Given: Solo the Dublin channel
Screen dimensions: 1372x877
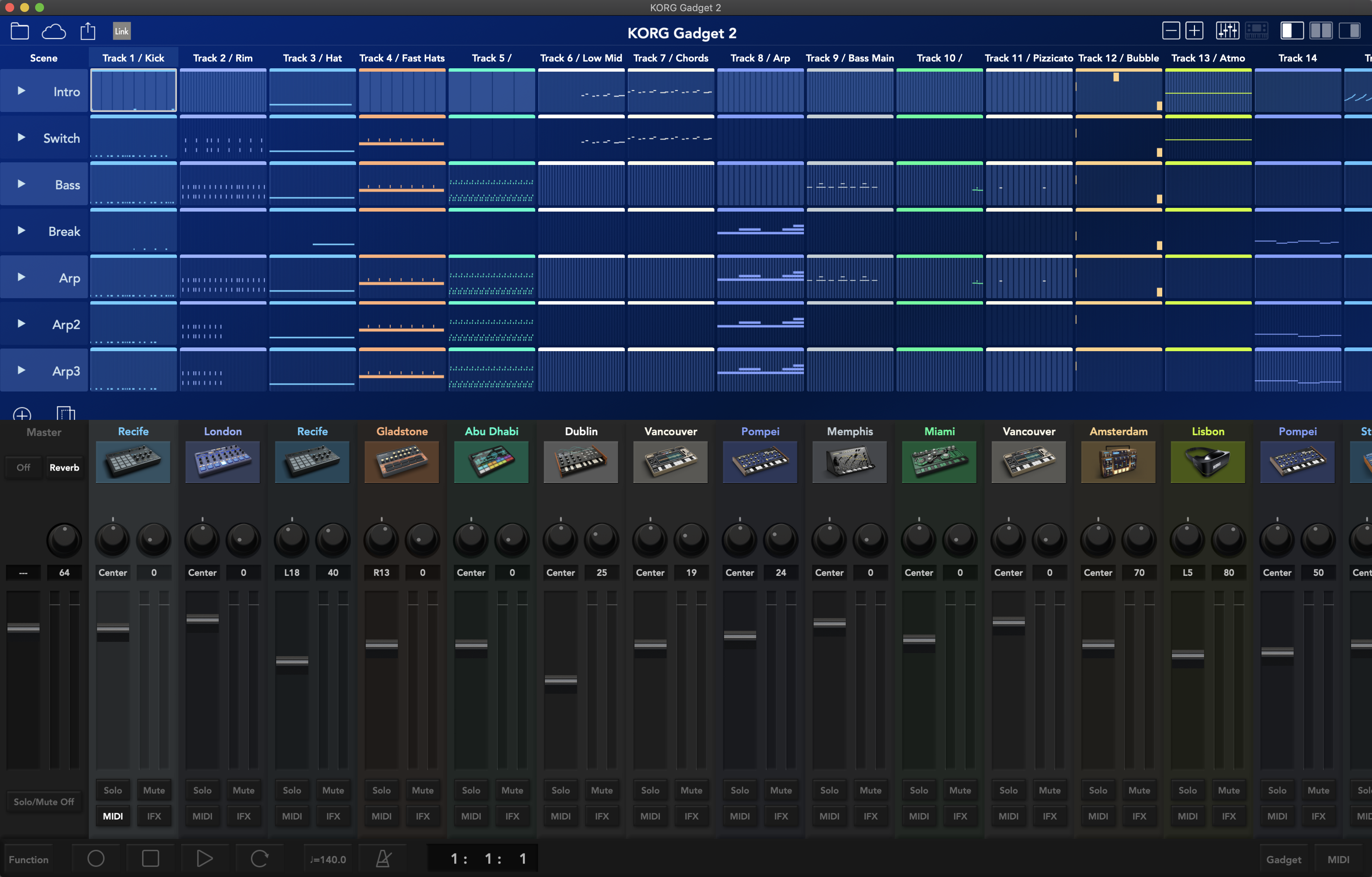Looking at the screenshot, I should coord(561,790).
